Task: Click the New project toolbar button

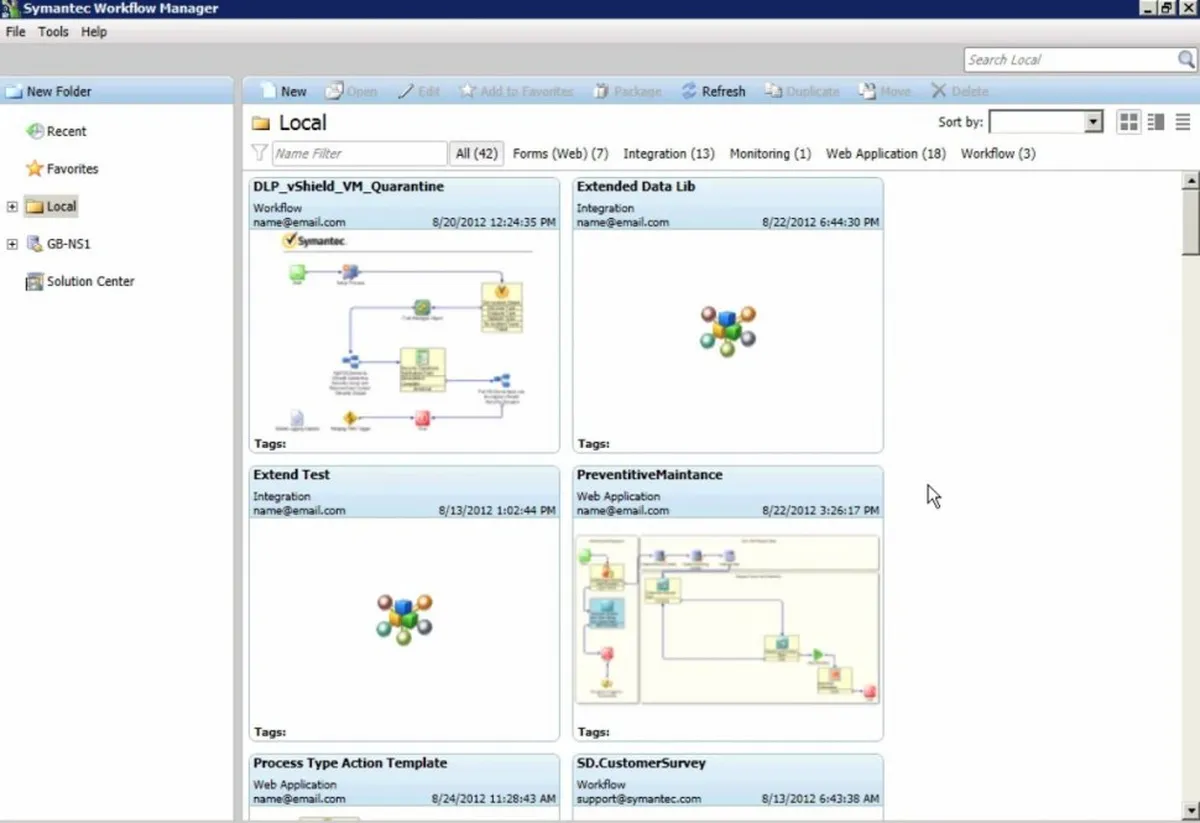Action: coord(284,91)
